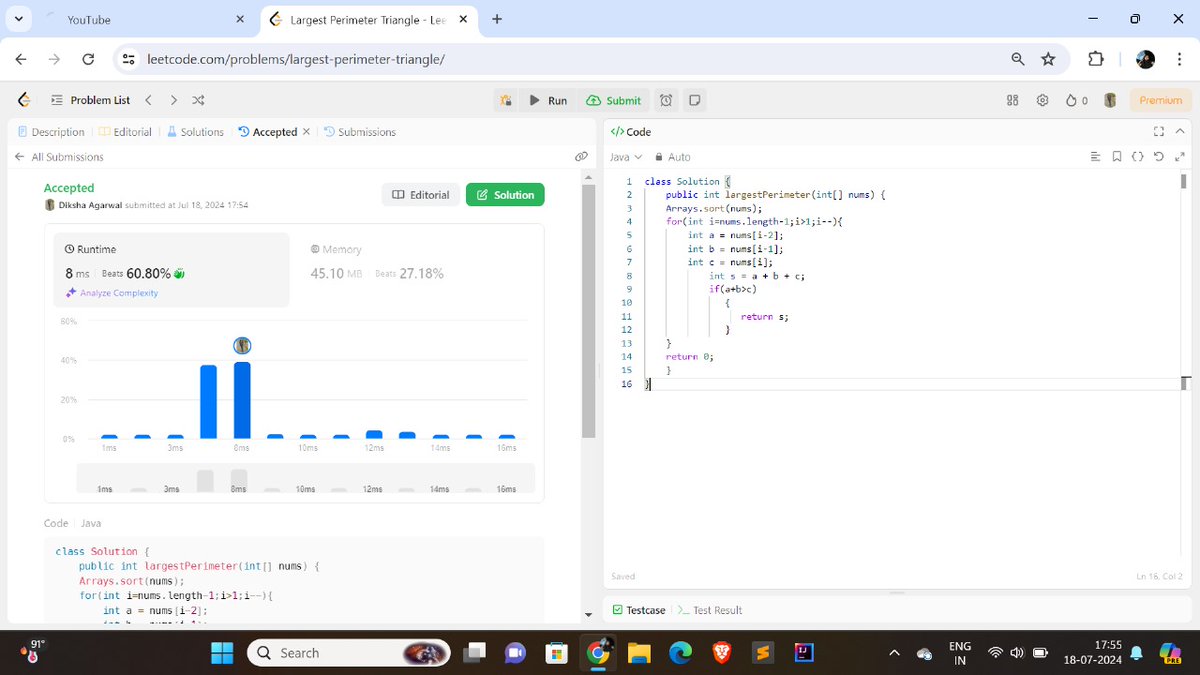Open the Test Result tab
This screenshot has width=1200, height=675.
click(710, 610)
